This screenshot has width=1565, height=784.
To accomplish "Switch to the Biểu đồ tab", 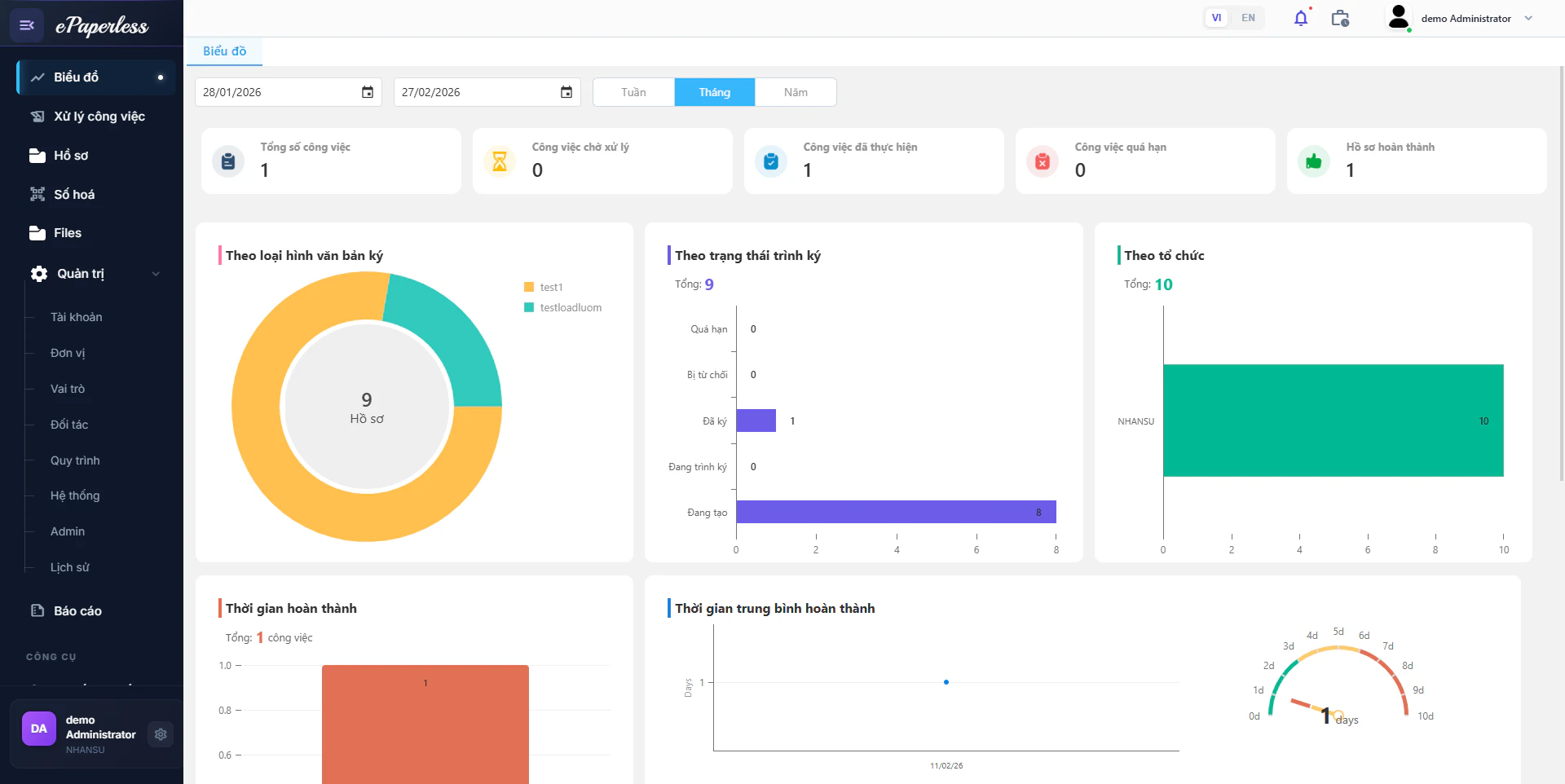I will pyautogui.click(x=225, y=51).
